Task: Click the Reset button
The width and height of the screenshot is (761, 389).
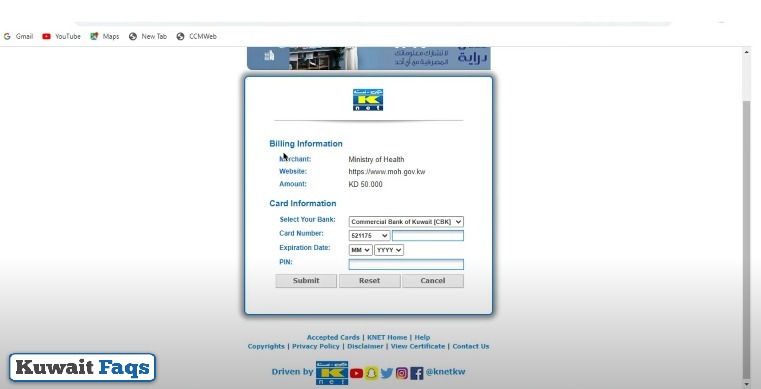Action: 369,281
